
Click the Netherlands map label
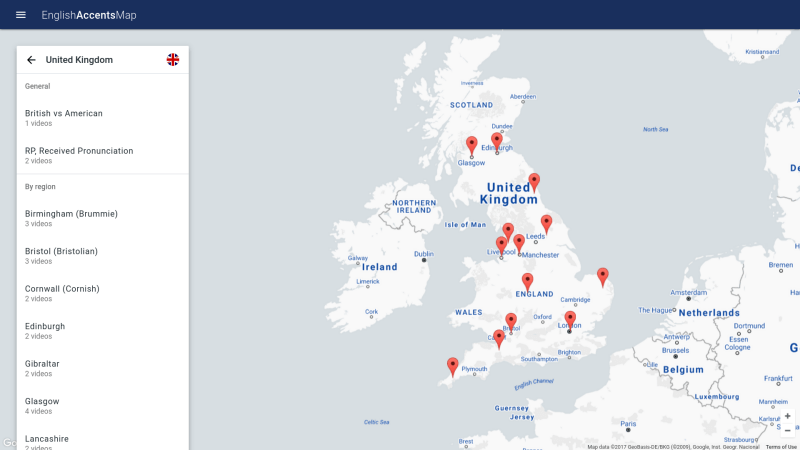[x=709, y=313]
